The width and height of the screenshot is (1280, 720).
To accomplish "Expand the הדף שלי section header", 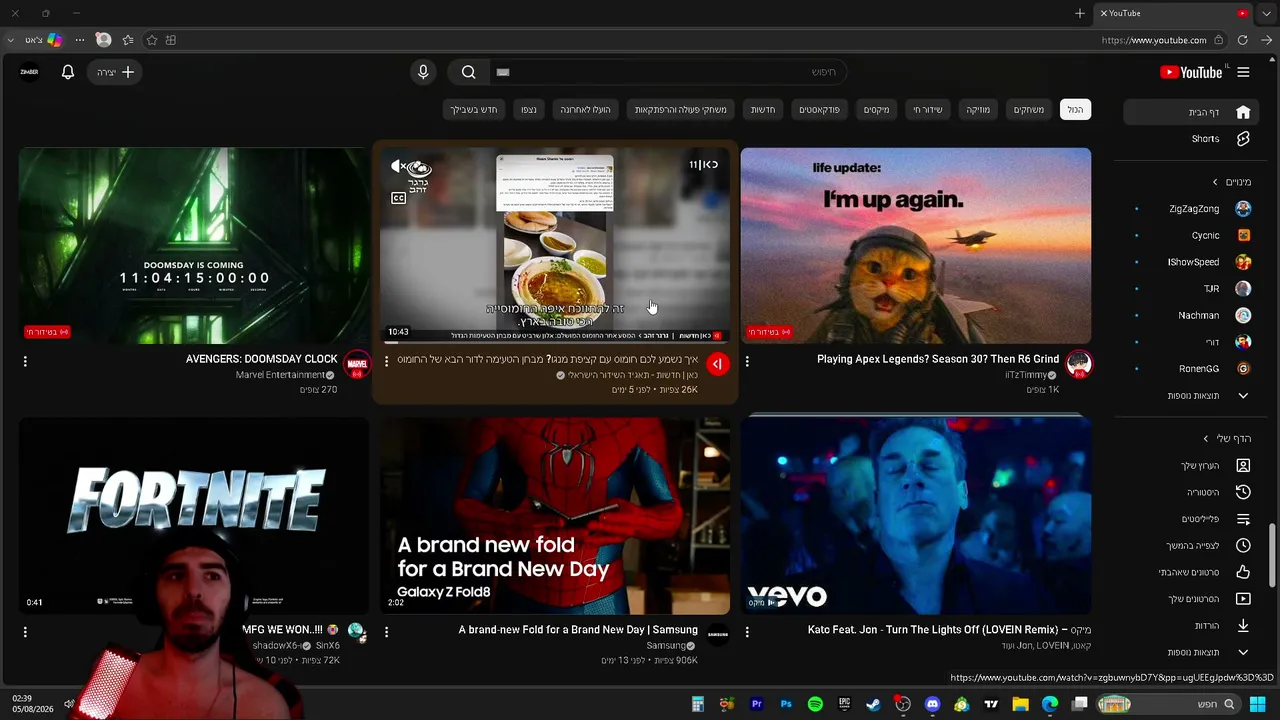I will pos(1226,438).
